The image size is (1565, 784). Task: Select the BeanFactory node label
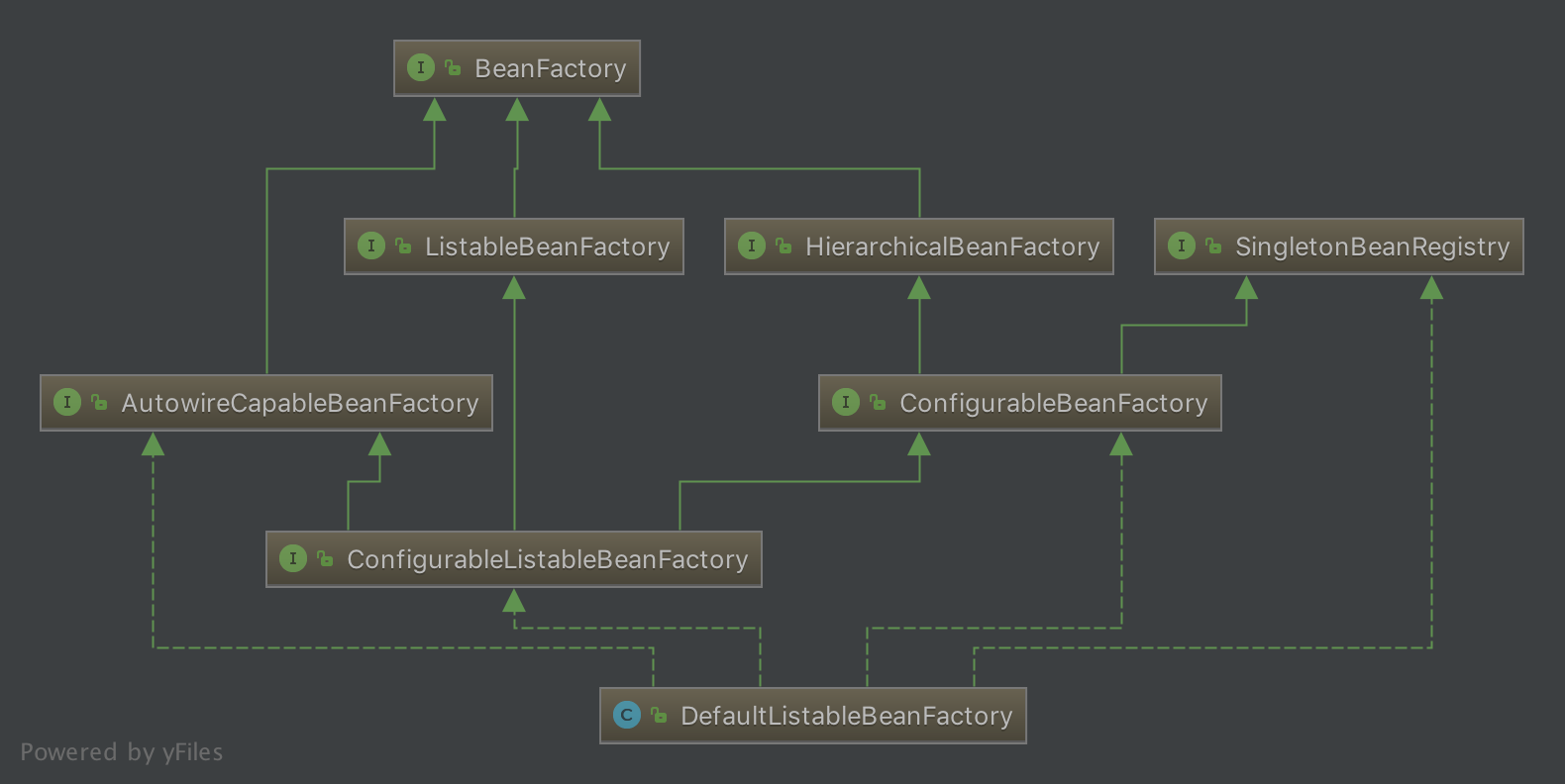pyautogui.click(x=550, y=68)
